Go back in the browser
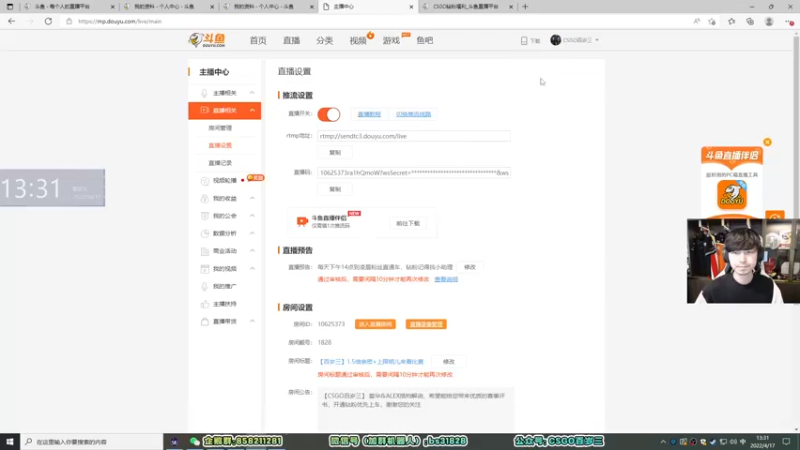This screenshot has width=800, height=450. pyautogui.click(x=11, y=21)
